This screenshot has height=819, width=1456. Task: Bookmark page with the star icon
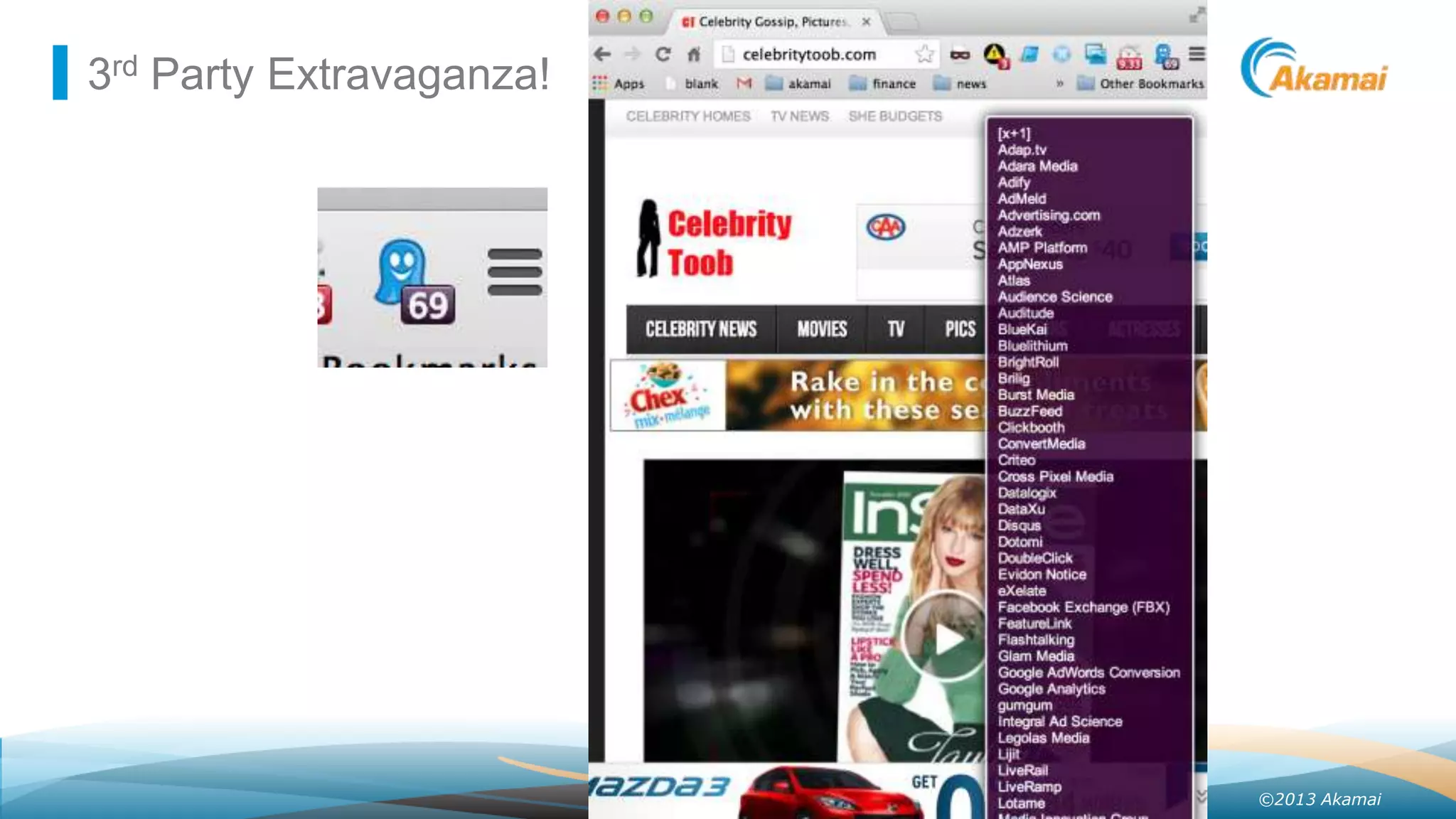pos(924,54)
